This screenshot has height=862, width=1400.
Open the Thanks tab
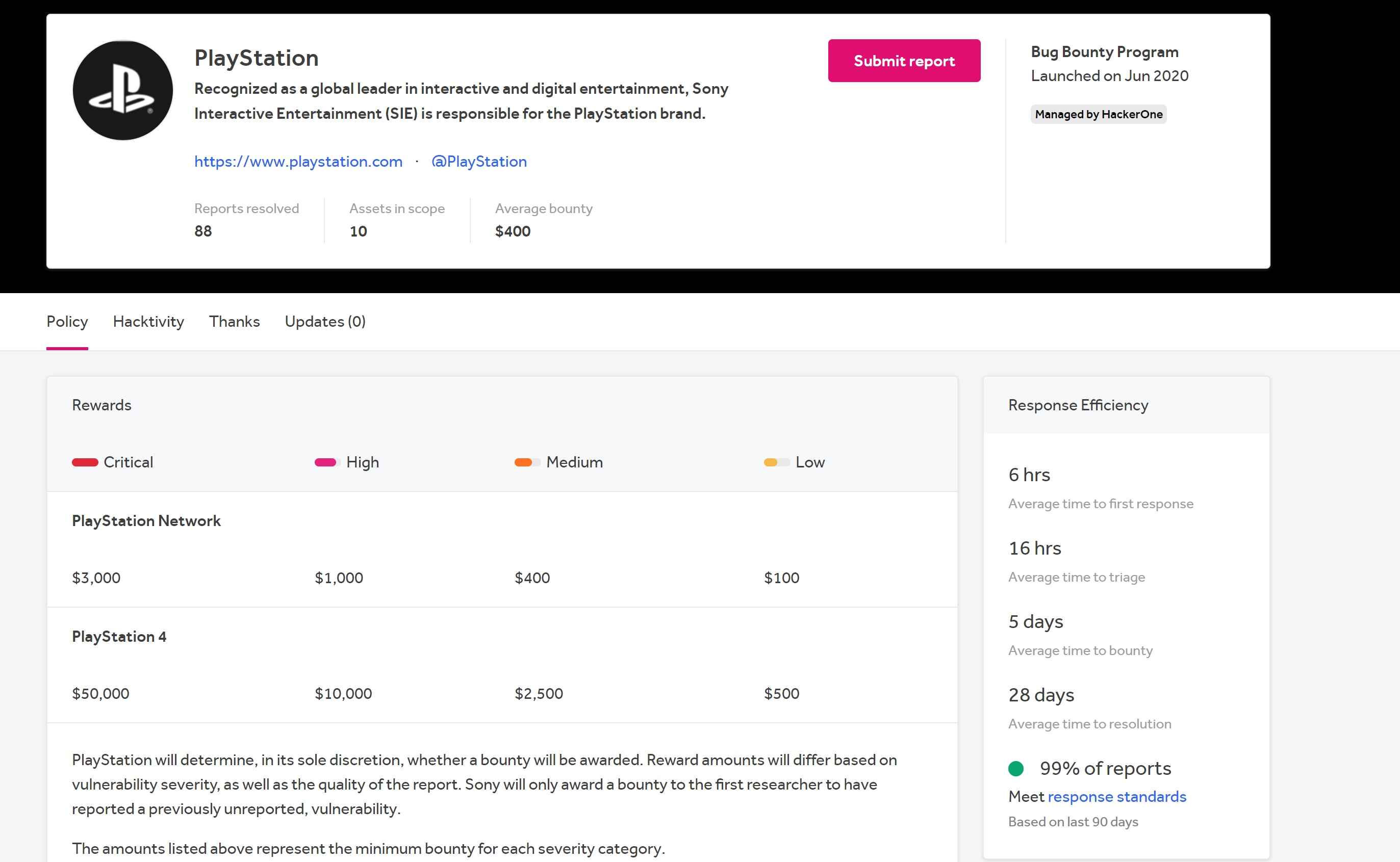coord(235,322)
